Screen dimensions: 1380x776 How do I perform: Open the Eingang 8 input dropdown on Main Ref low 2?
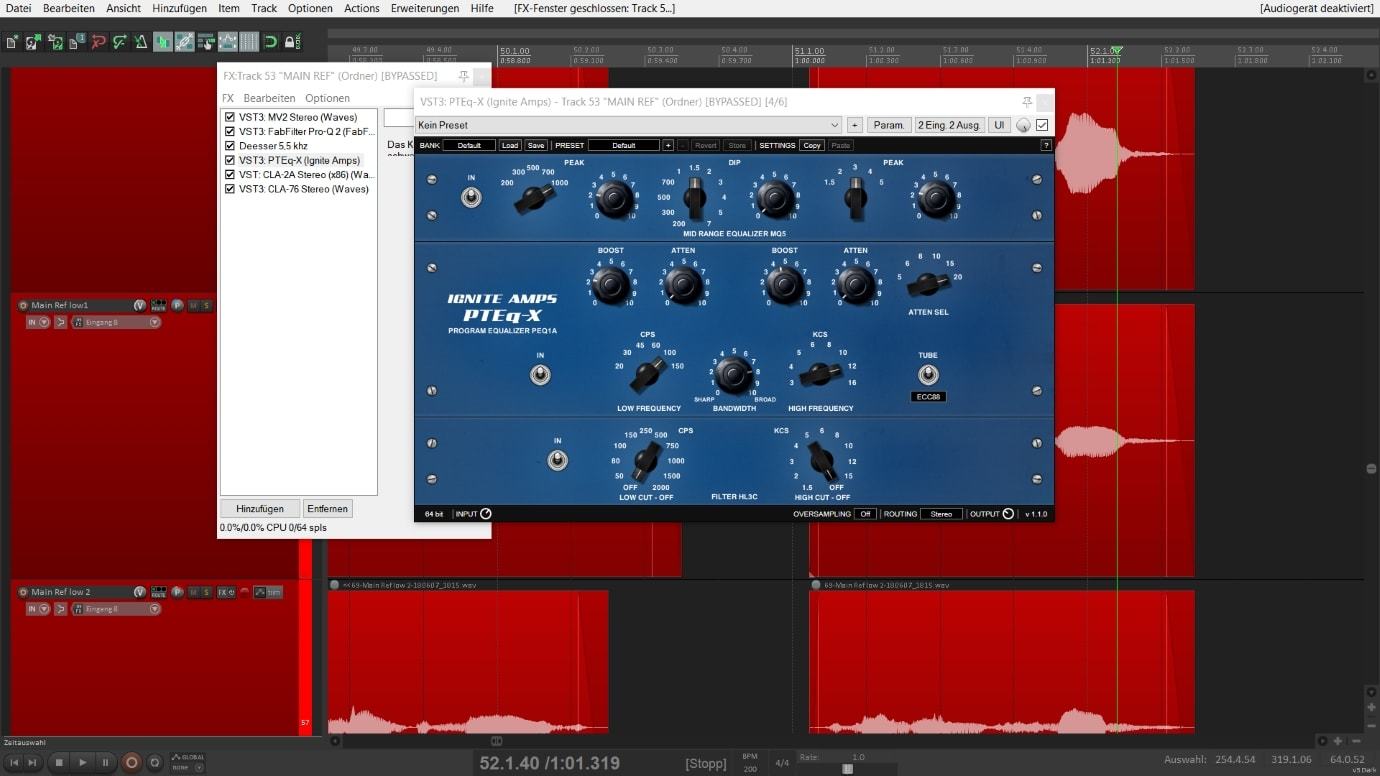point(115,608)
